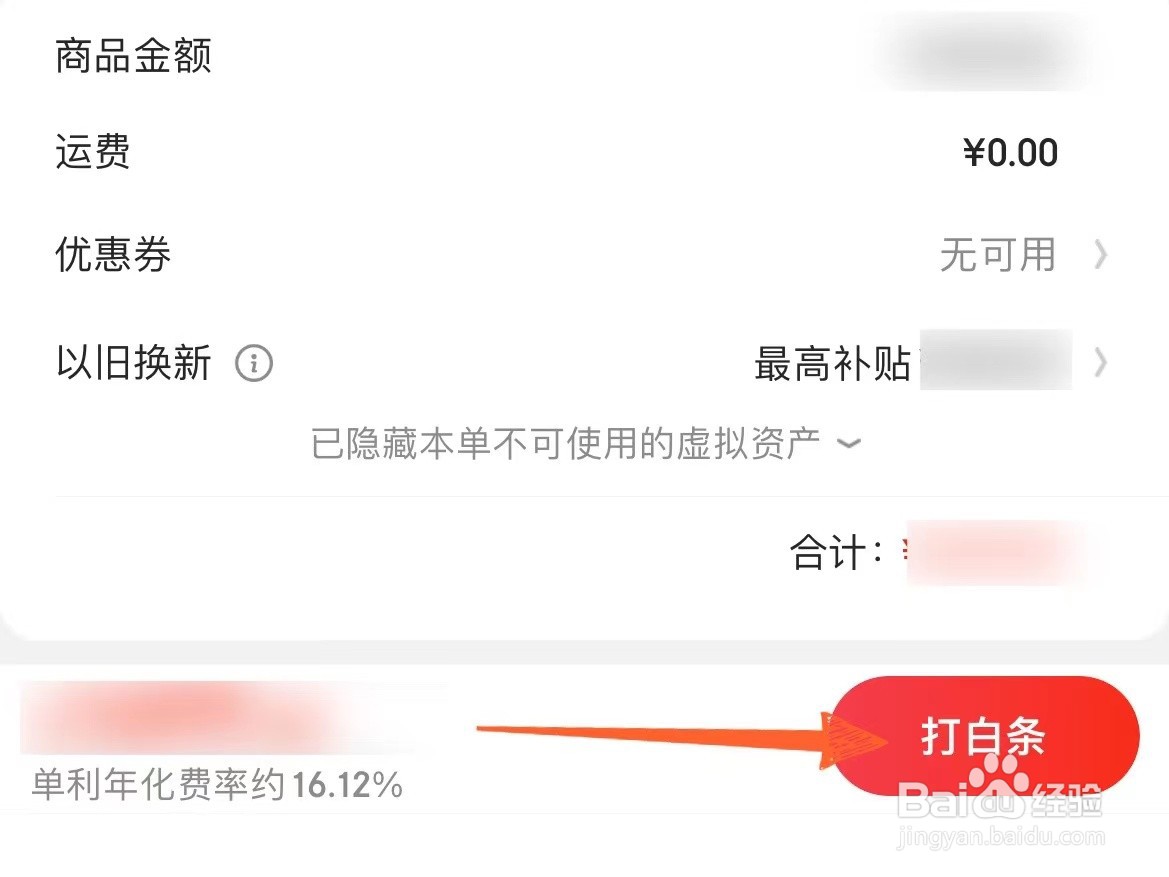
Task: Tap the 单利年化费率约16.12% note
Action: 217,785
